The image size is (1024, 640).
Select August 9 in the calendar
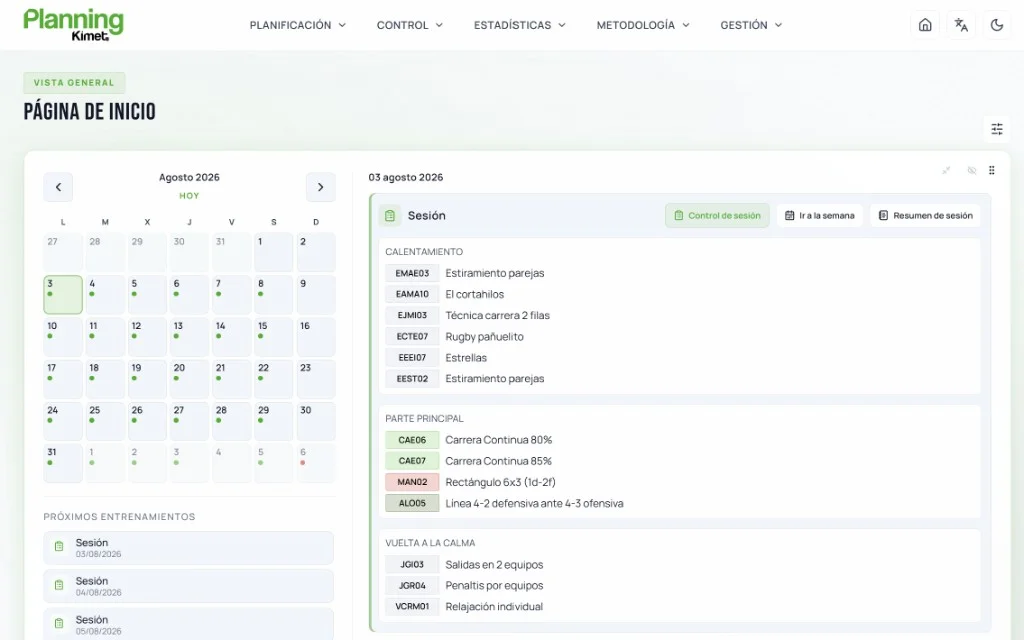pyautogui.click(x=316, y=295)
